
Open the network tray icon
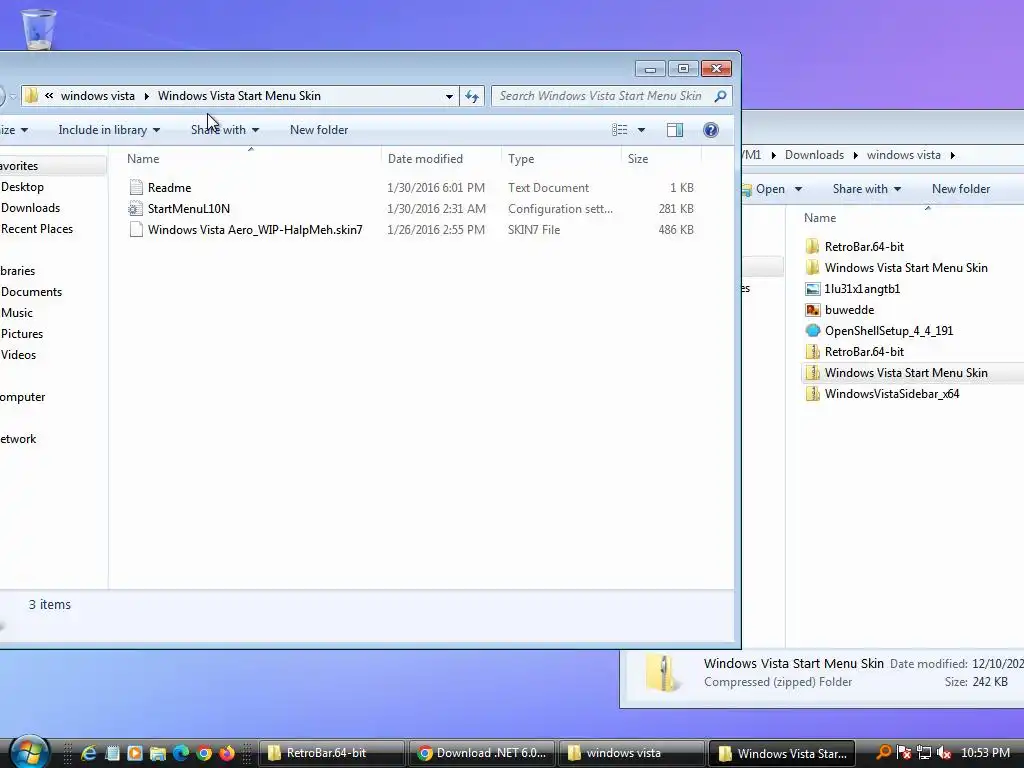coord(923,753)
